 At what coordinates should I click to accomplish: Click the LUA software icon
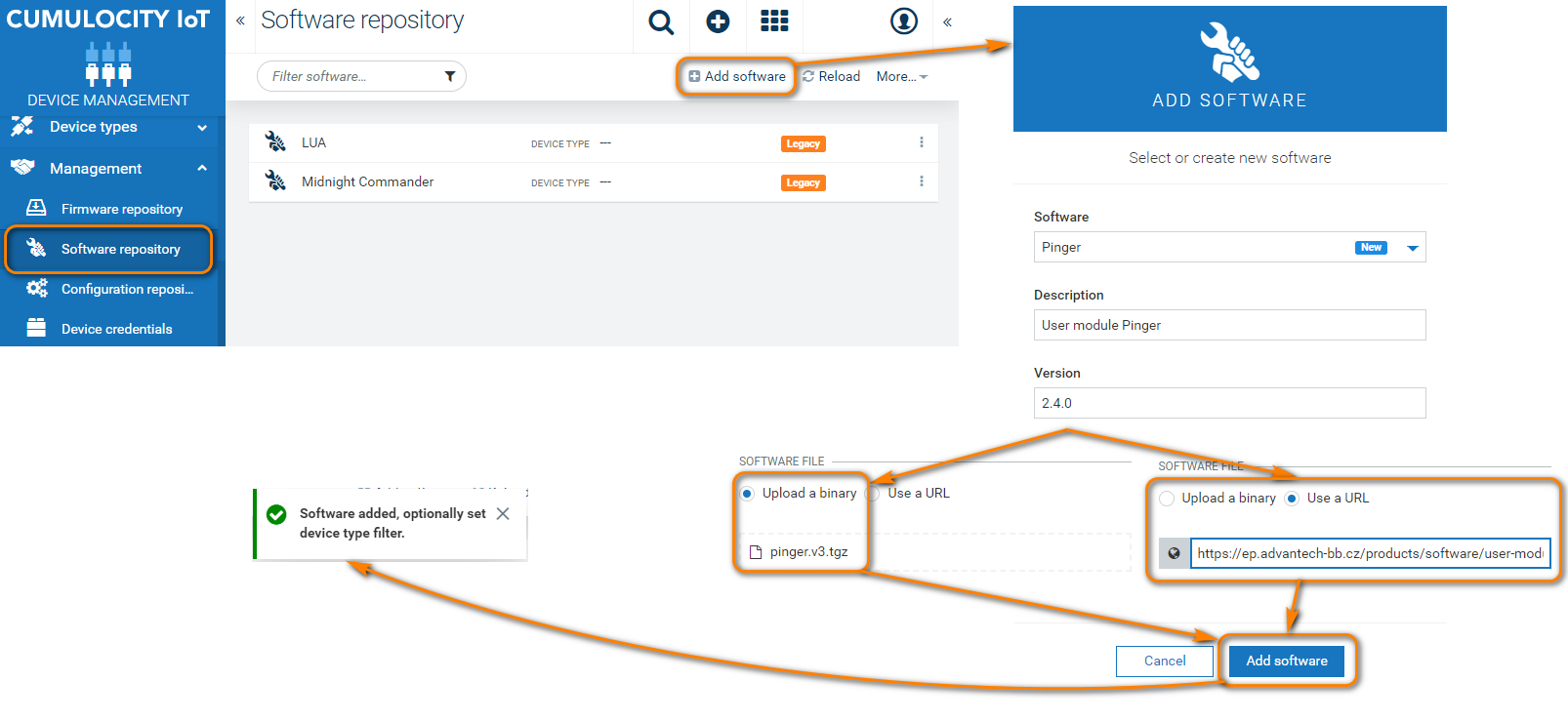click(x=275, y=142)
